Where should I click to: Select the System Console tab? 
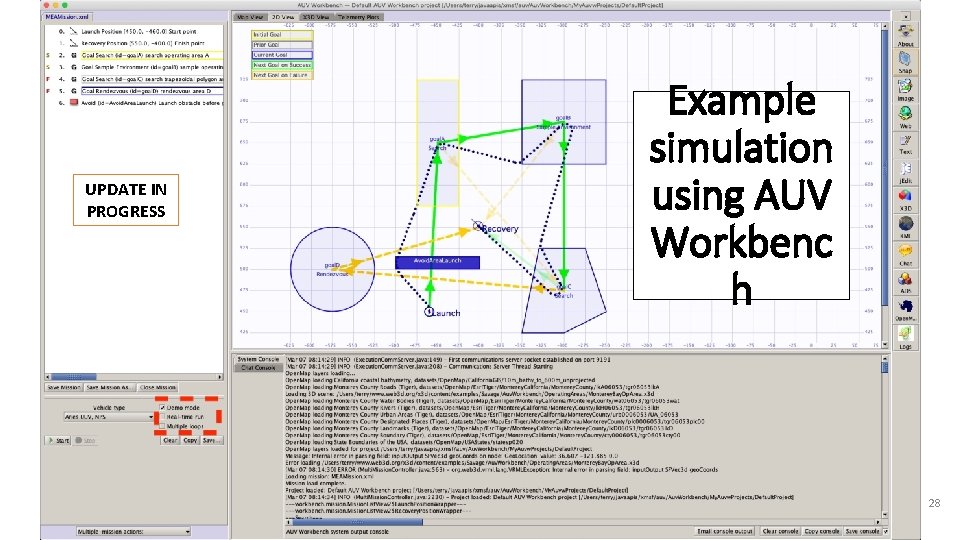(258, 359)
